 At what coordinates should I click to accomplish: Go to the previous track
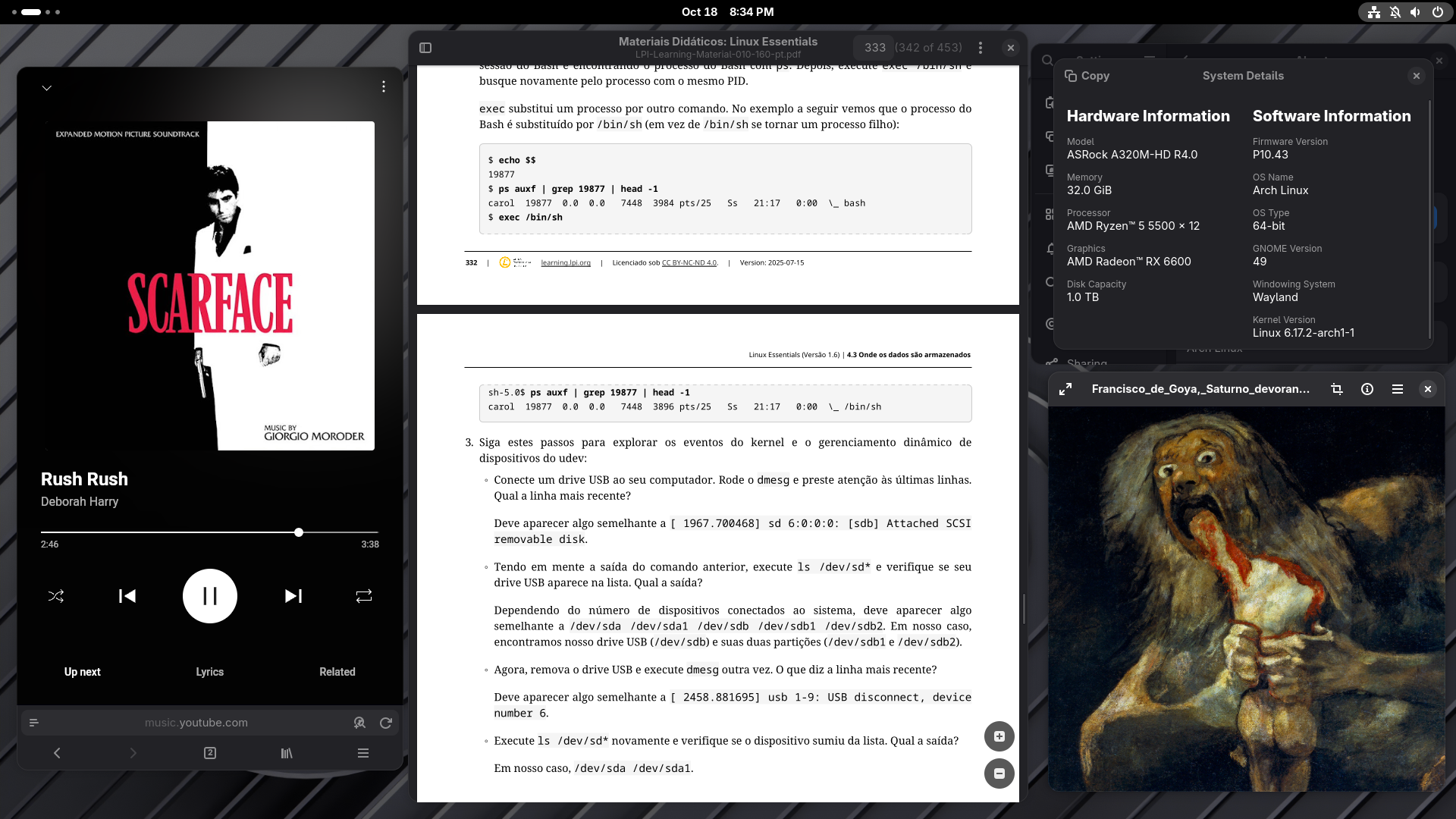(127, 596)
